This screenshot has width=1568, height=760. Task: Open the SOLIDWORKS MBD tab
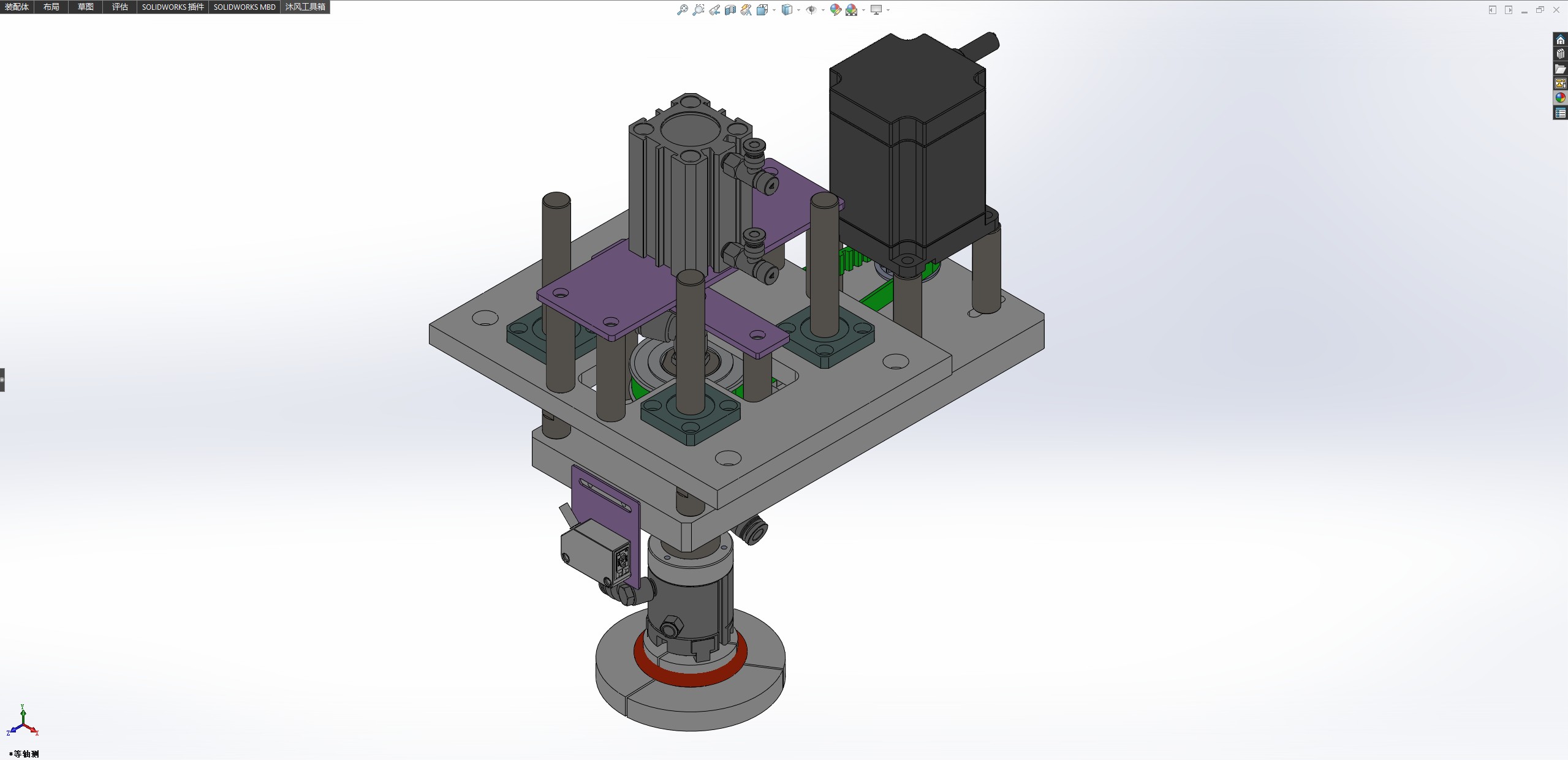(x=244, y=7)
